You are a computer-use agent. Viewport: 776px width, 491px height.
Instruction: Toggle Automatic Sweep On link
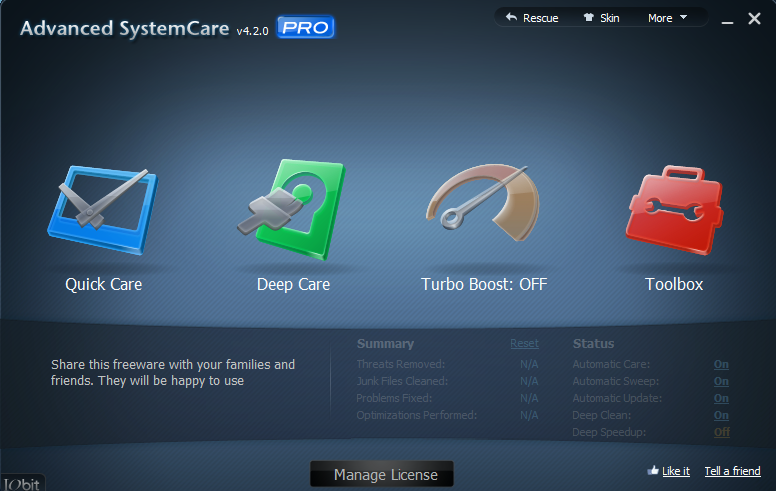tap(721, 381)
